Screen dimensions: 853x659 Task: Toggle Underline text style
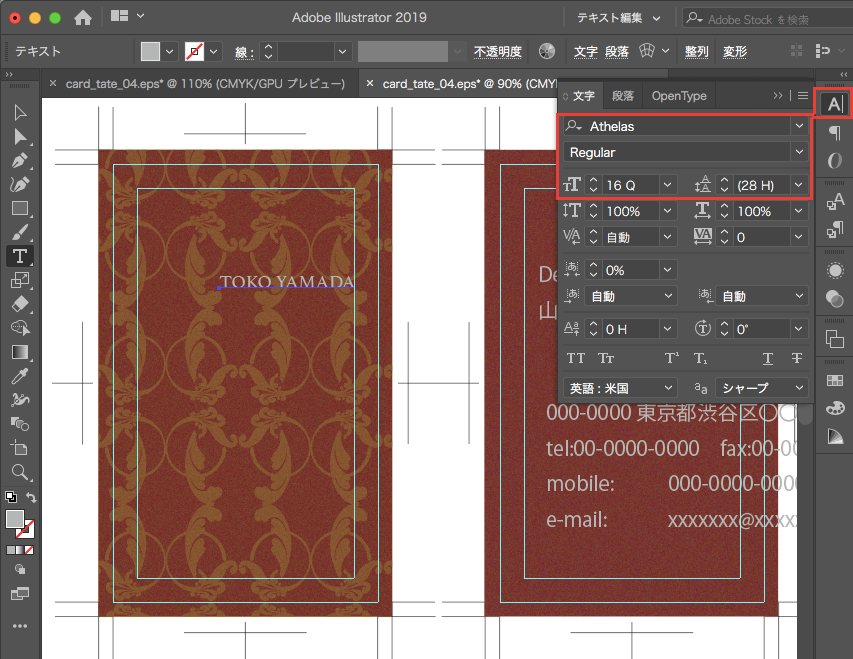coord(767,358)
